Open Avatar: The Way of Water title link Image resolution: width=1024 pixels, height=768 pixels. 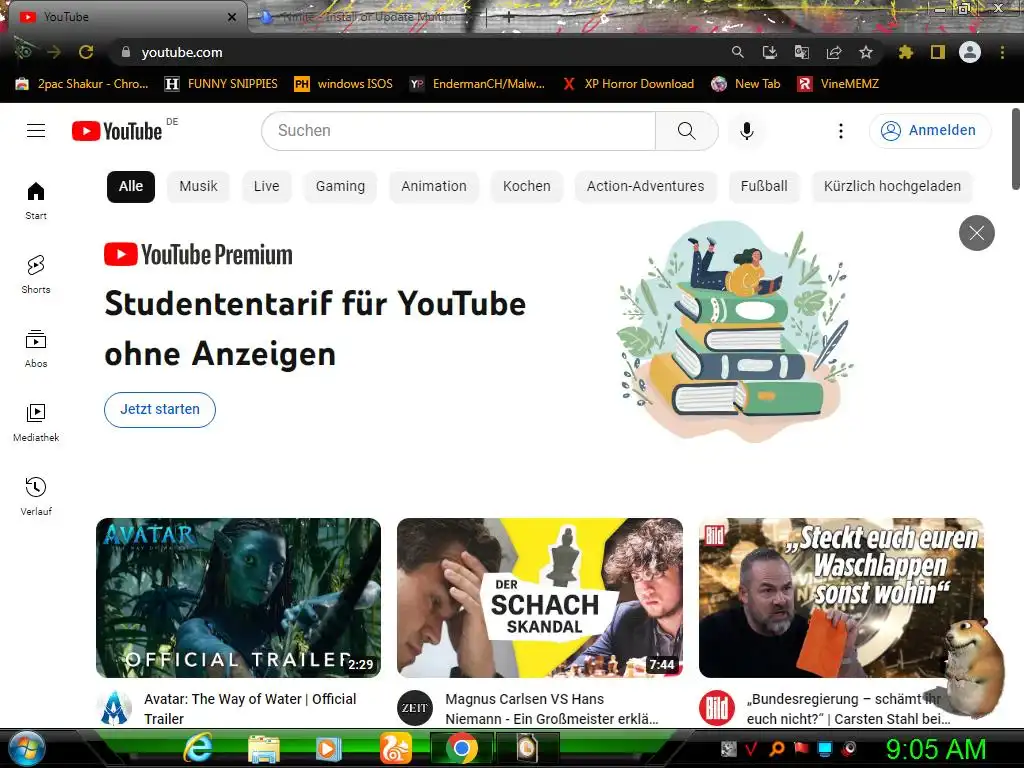point(250,709)
